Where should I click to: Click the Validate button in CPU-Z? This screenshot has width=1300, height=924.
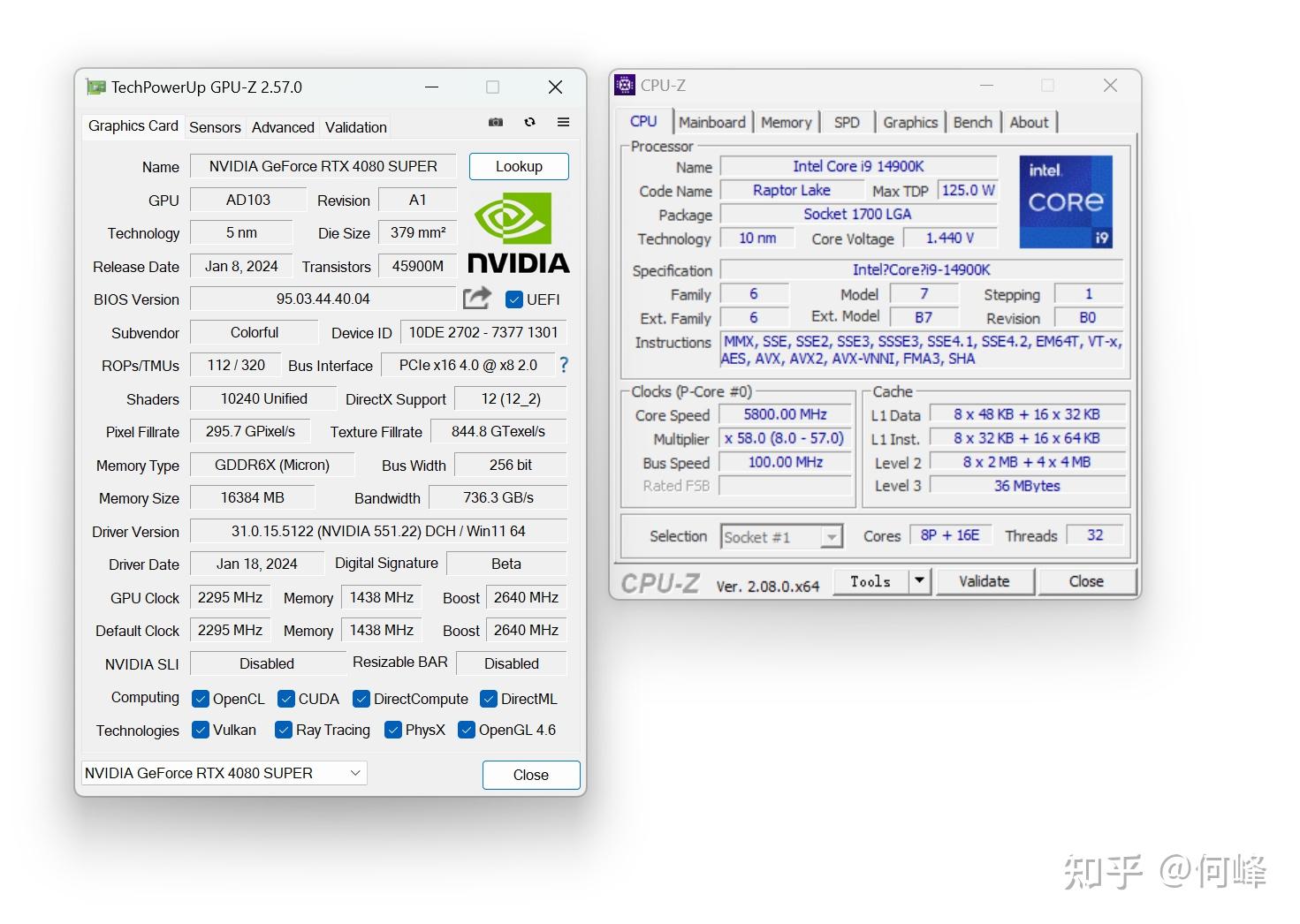pos(984,580)
